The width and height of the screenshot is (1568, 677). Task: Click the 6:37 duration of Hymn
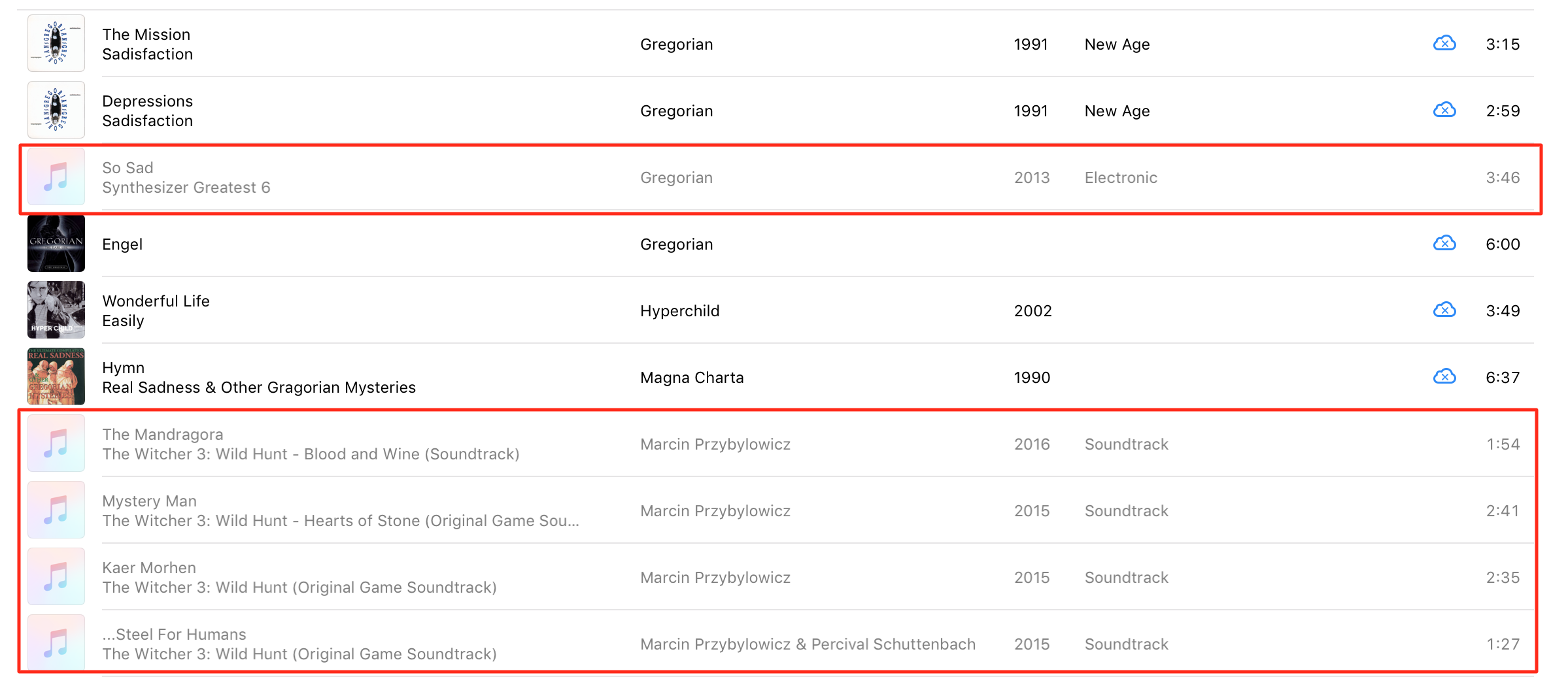pos(1503,378)
